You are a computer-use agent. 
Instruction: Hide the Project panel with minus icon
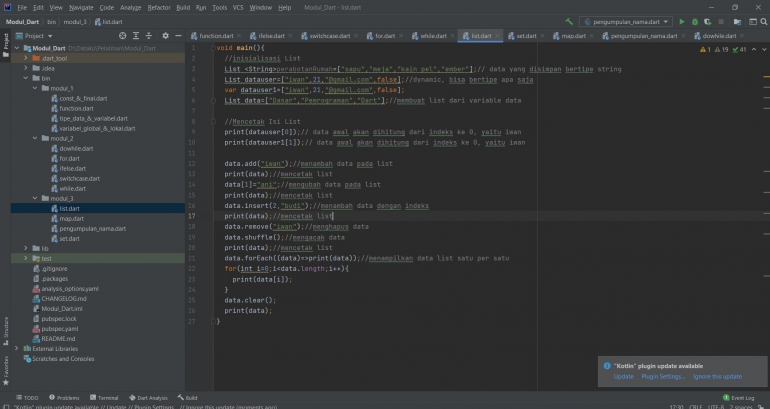click(178, 36)
